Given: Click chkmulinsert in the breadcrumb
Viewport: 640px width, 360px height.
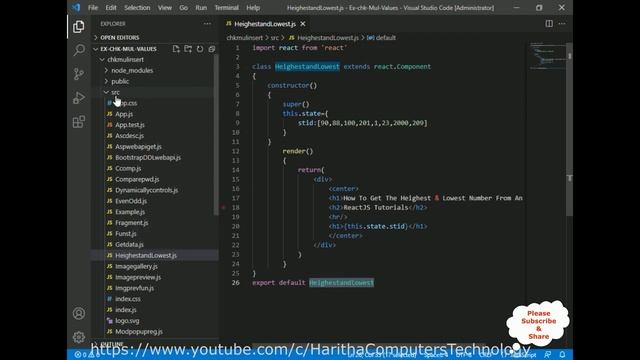Looking at the screenshot, I should tap(244, 38).
